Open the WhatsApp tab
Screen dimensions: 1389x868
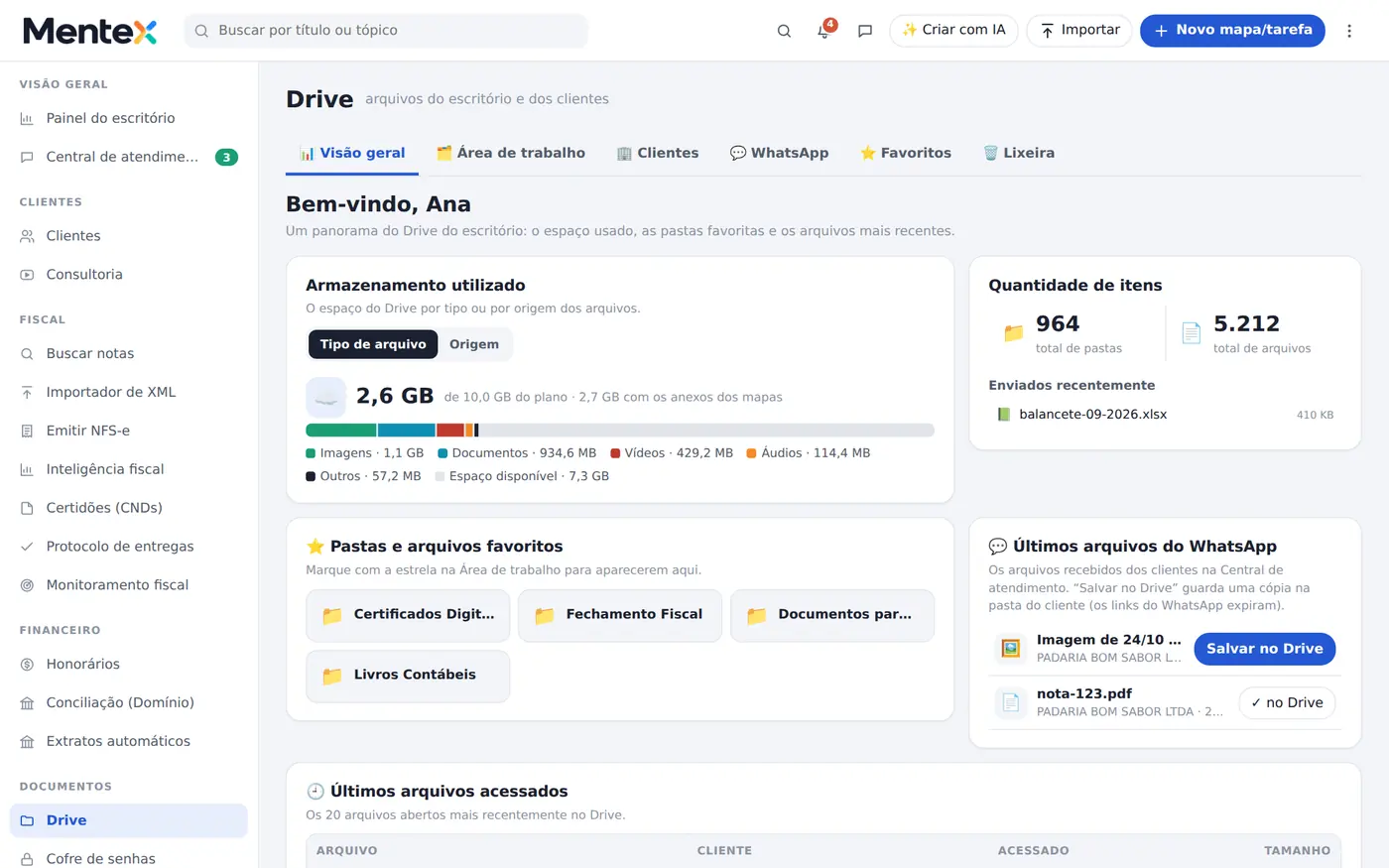[779, 153]
